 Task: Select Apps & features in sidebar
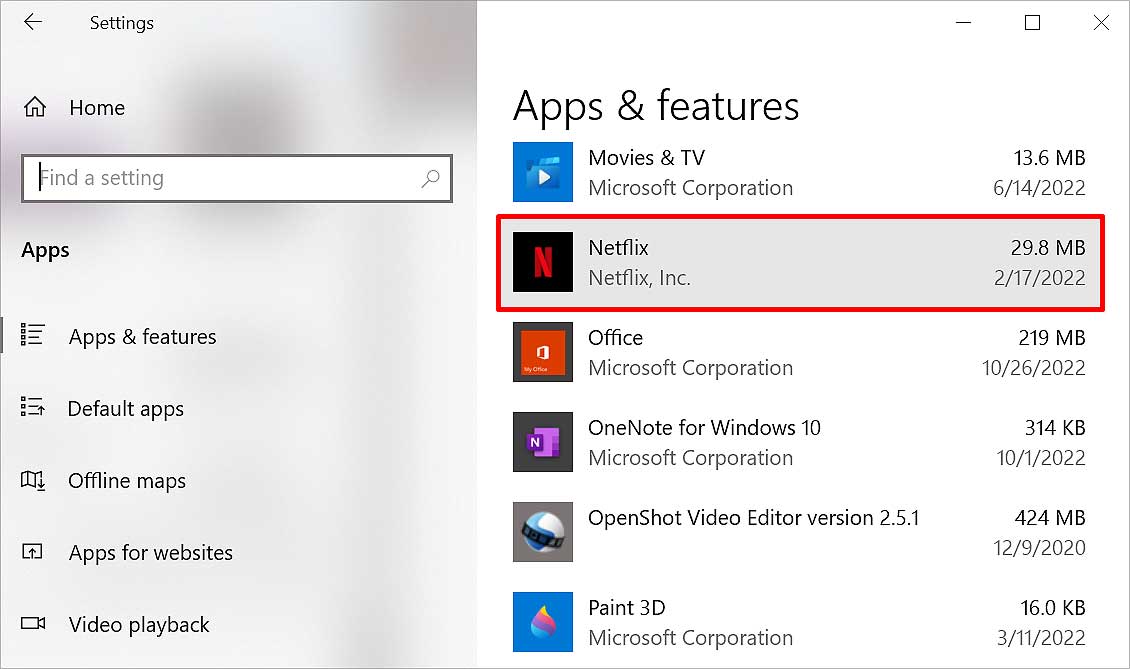click(143, 337)
